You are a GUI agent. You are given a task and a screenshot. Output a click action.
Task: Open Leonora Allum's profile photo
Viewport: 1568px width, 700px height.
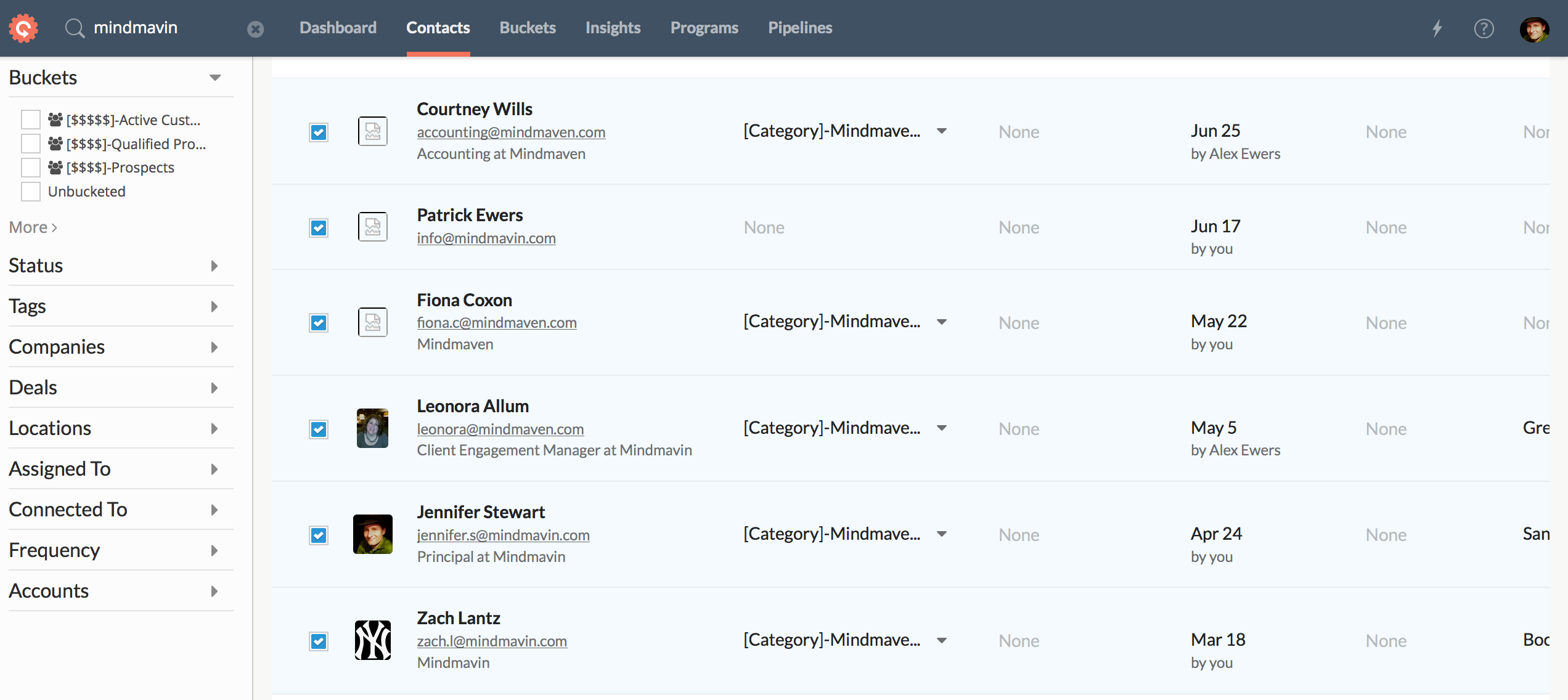click(373, 428)
